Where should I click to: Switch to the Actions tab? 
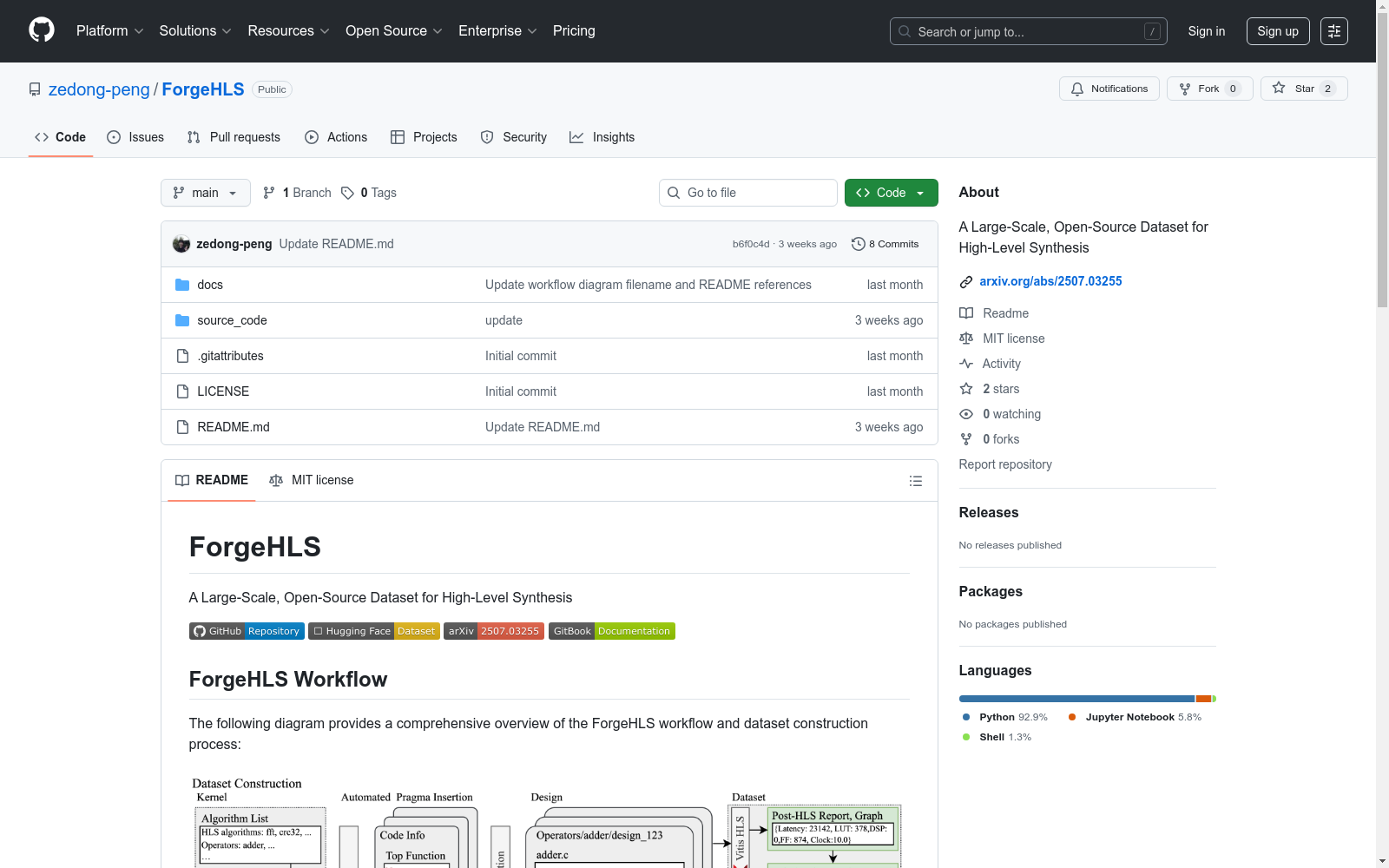336,137
